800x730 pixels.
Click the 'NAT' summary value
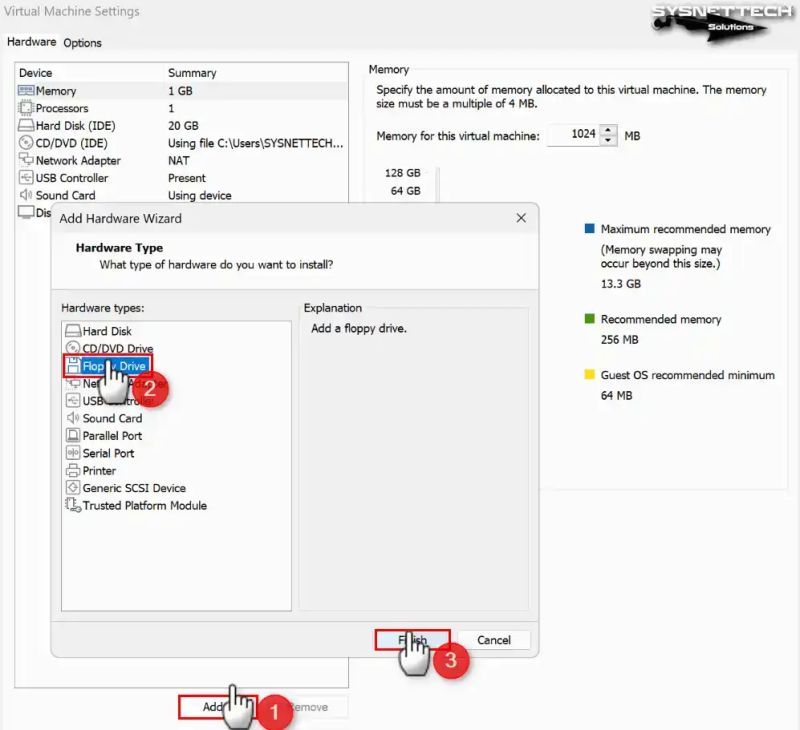(x=179, y=160)
